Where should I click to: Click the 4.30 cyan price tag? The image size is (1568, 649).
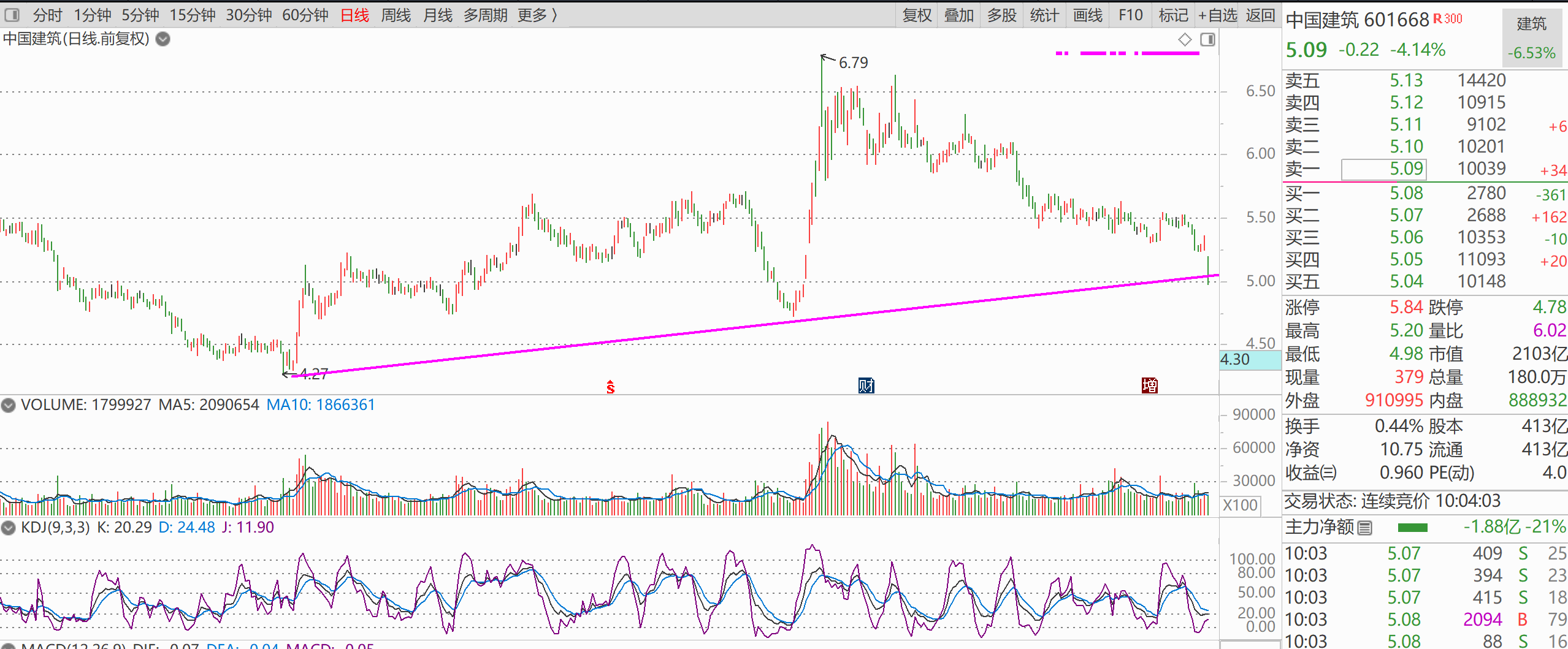pos(1250,360)
